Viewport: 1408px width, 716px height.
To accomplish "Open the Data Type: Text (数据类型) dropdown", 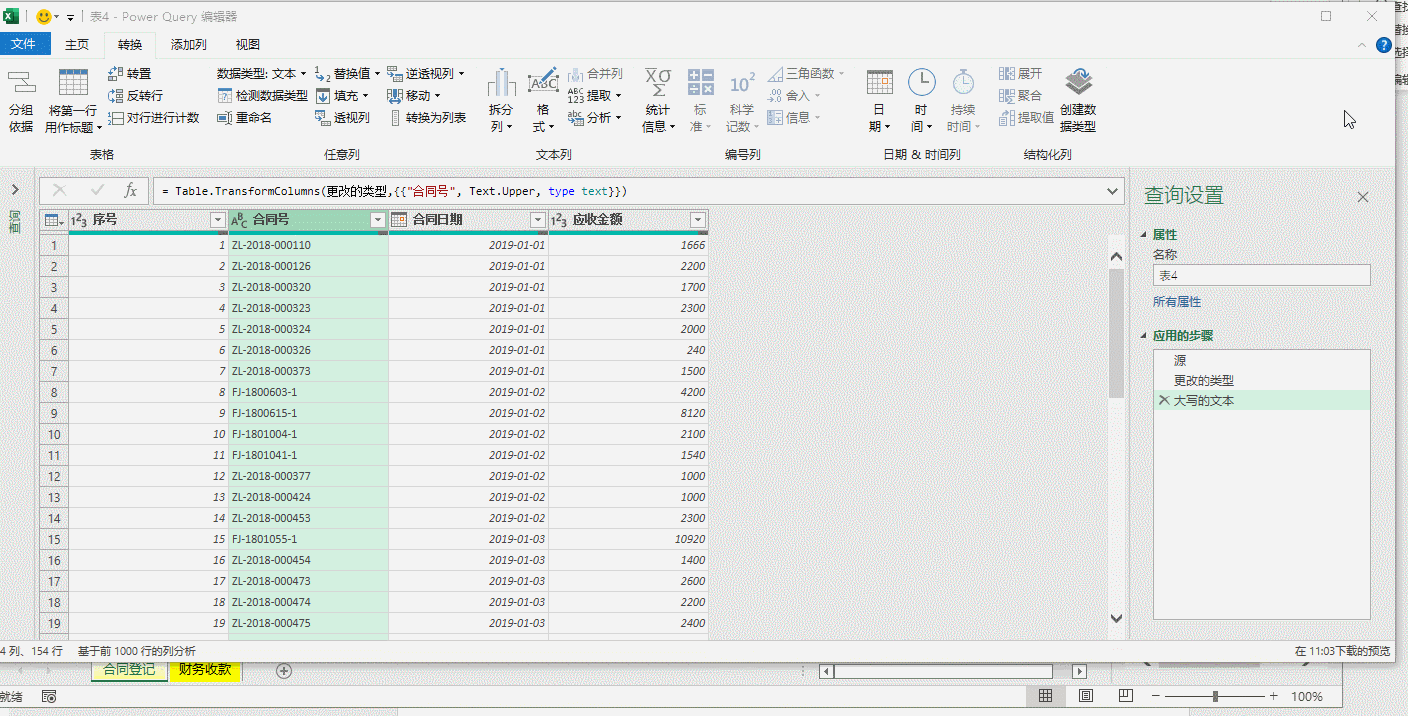I will (262, 73).
